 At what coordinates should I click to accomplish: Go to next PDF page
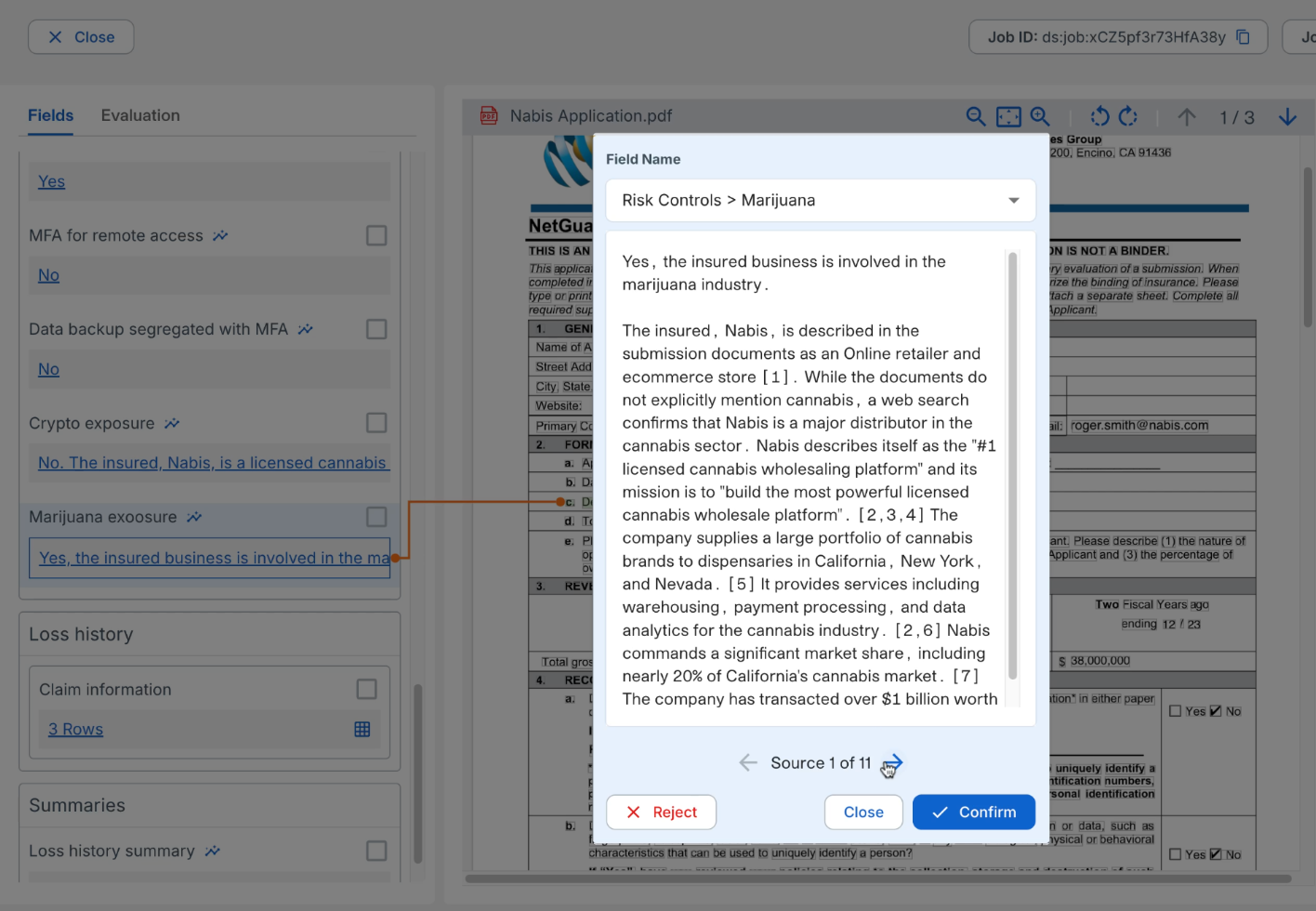click(x=1287, y=117)
